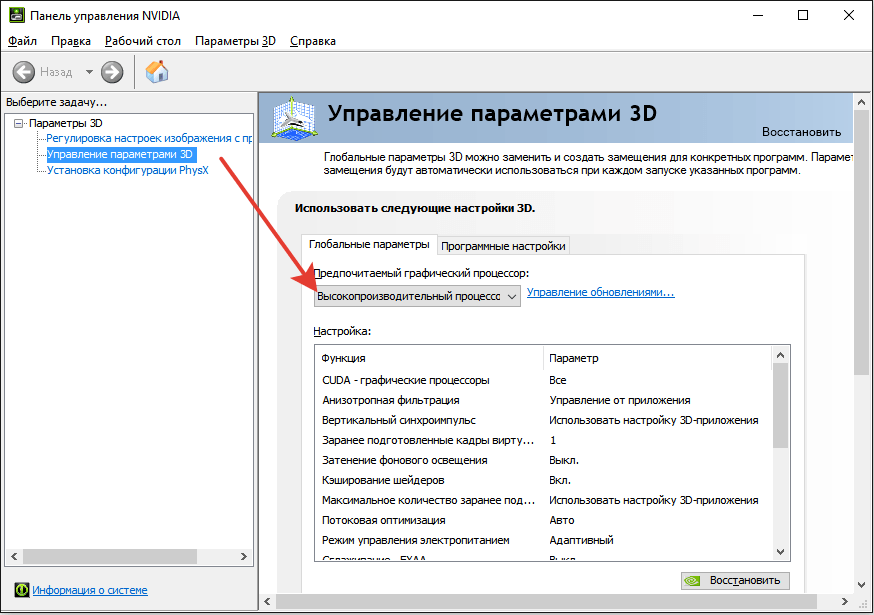The width and height of the screenshot is (874, 615).
Task: Open the Файл menu
Action: pos(22,41)
